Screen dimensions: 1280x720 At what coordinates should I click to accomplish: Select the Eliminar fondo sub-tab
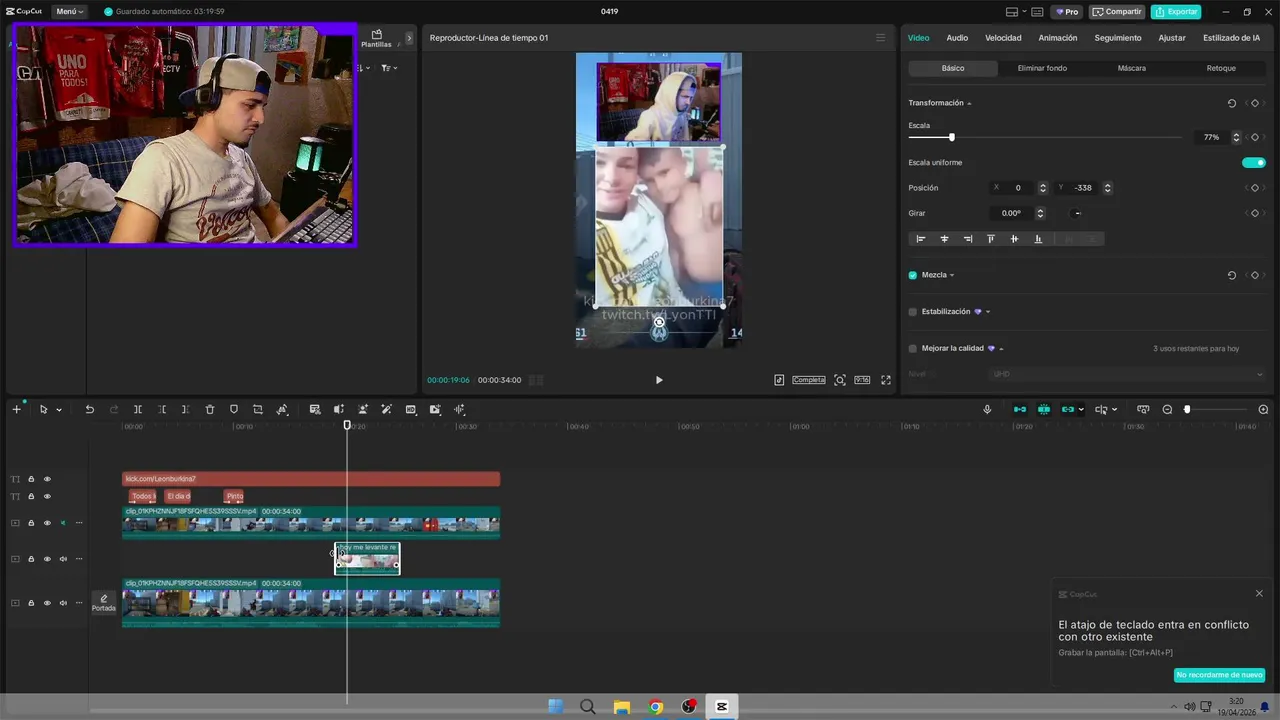[1042, 68]
